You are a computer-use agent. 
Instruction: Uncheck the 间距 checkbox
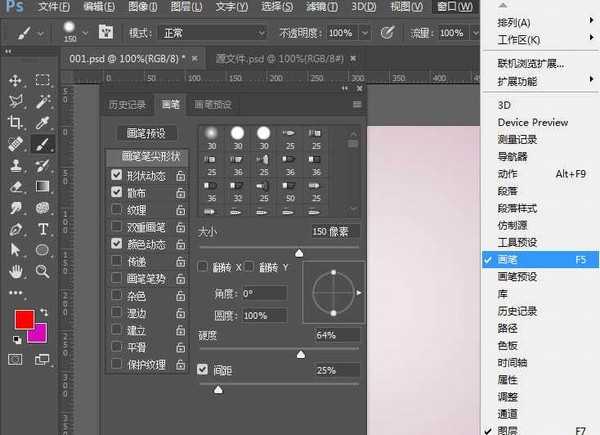click(202, 369)
